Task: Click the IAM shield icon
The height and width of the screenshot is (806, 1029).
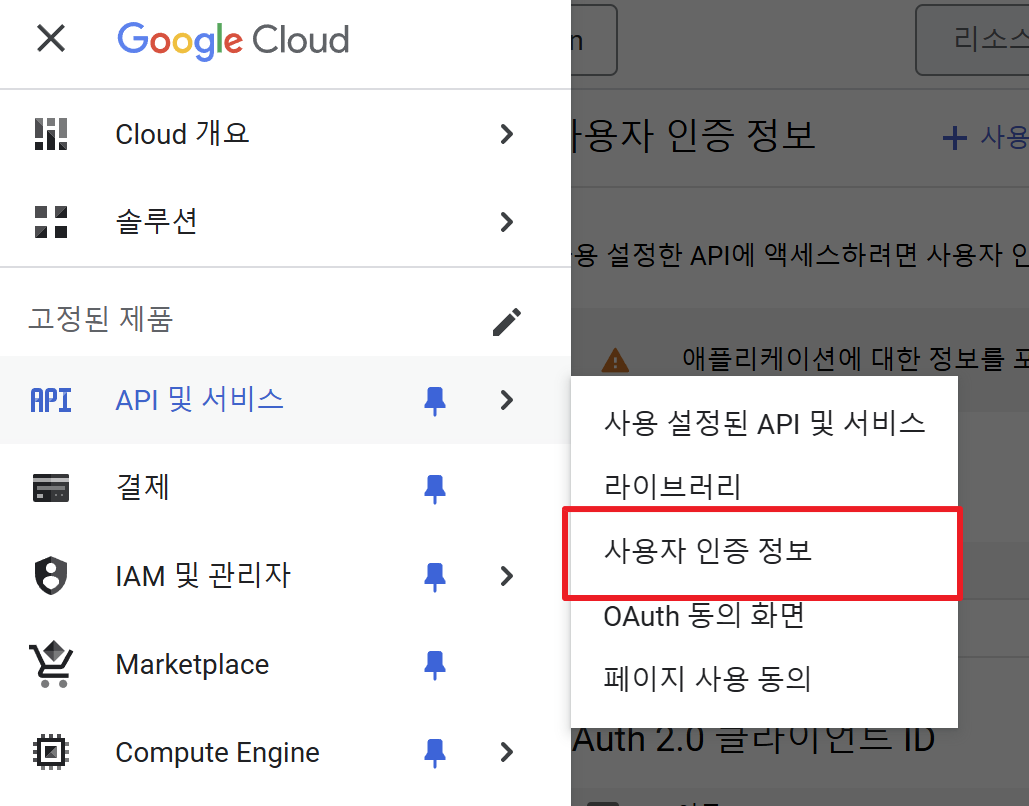Action: coord(51,576)
